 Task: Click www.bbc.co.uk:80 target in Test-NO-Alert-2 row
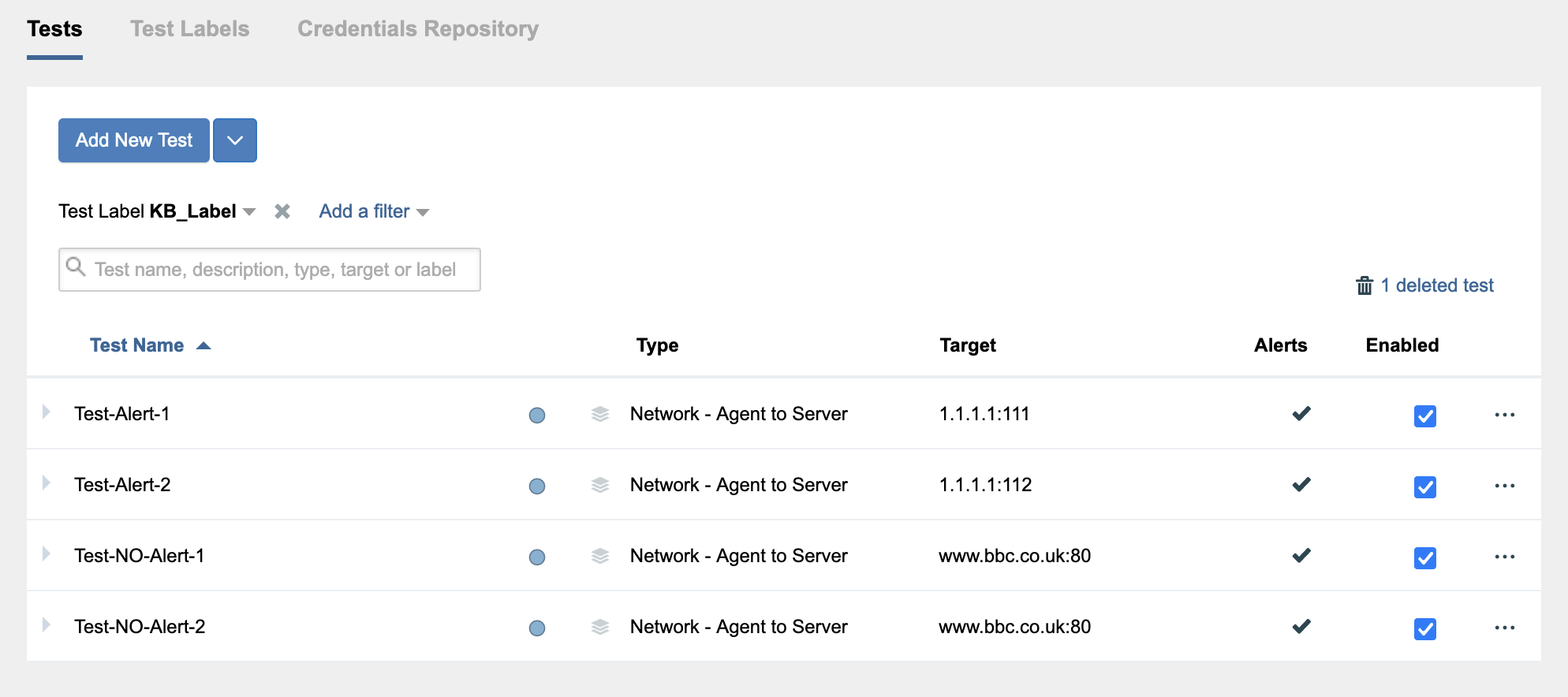click(x=1015, y=627)
